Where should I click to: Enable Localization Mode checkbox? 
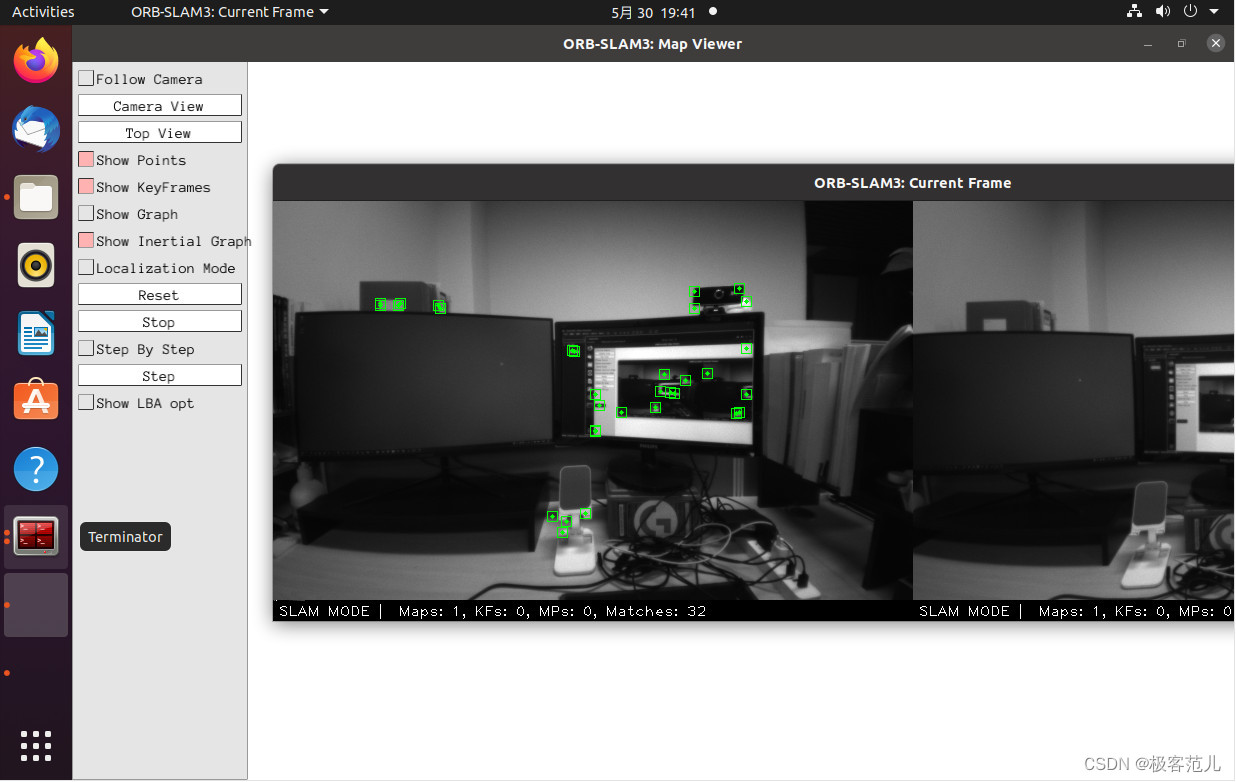86,267
